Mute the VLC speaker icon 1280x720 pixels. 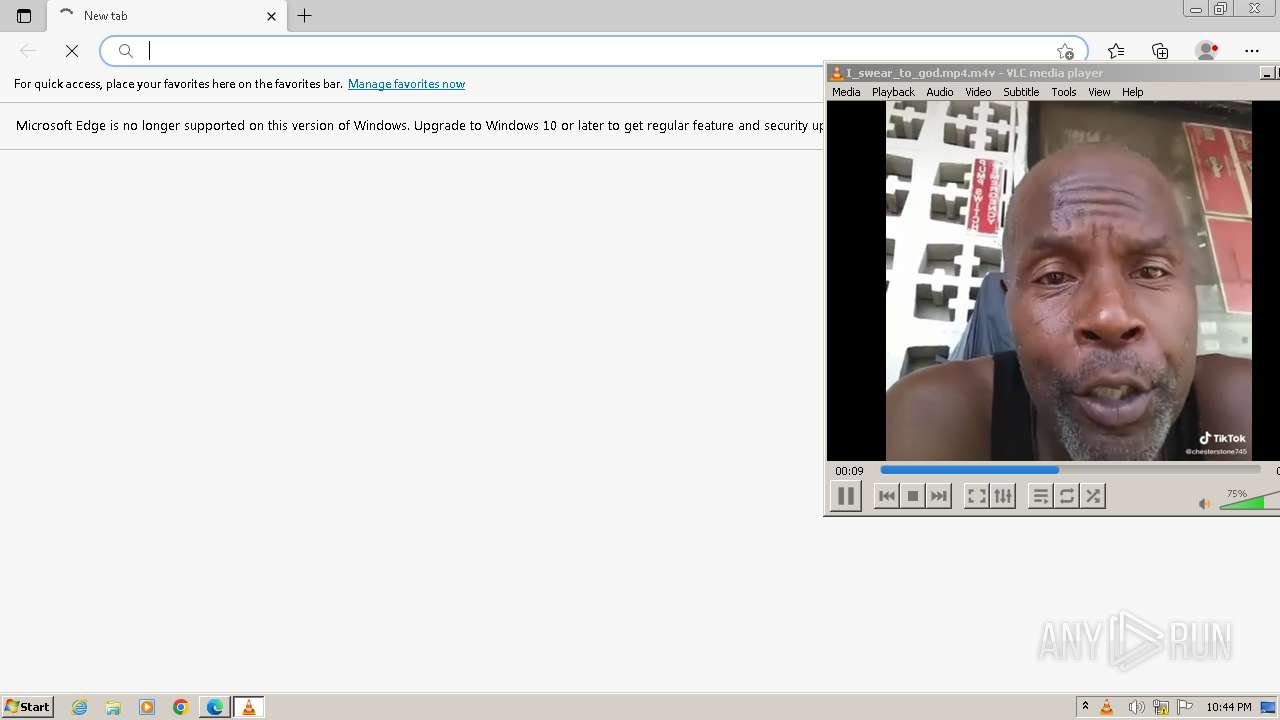1205,504
